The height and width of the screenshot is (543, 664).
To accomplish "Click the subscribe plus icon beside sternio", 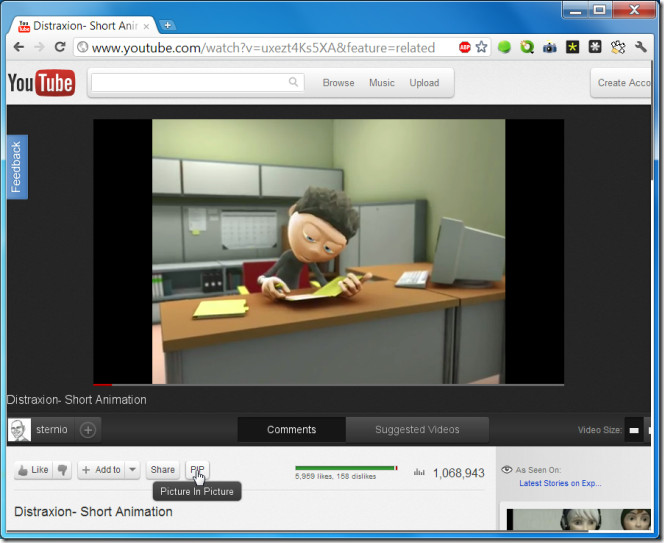I will point(88,430).
